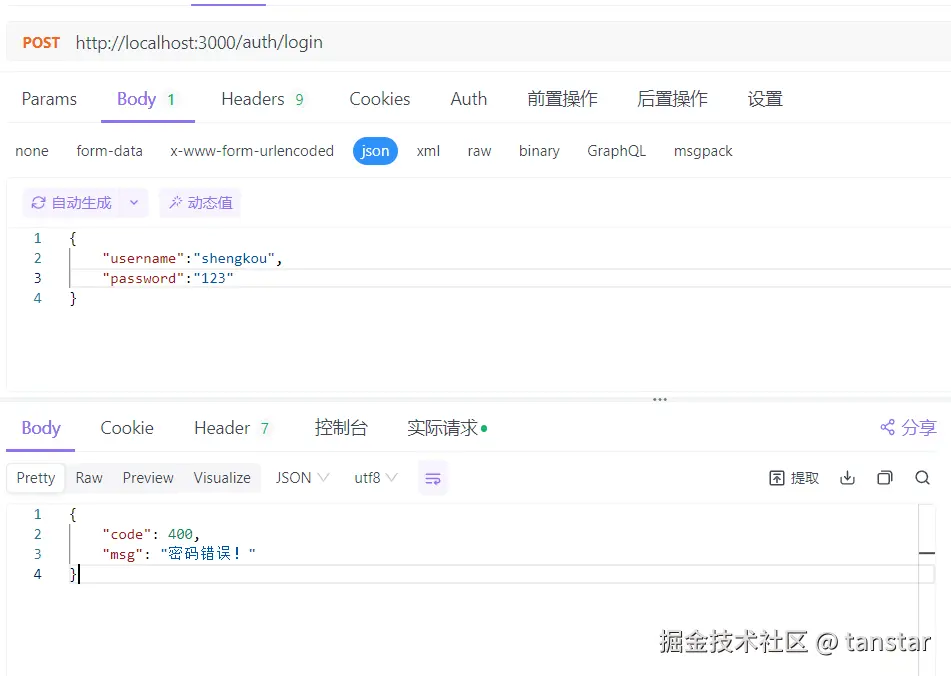951x676 pixels.
Task: Switch to response Cookie tab
Action: click(127, 428)
